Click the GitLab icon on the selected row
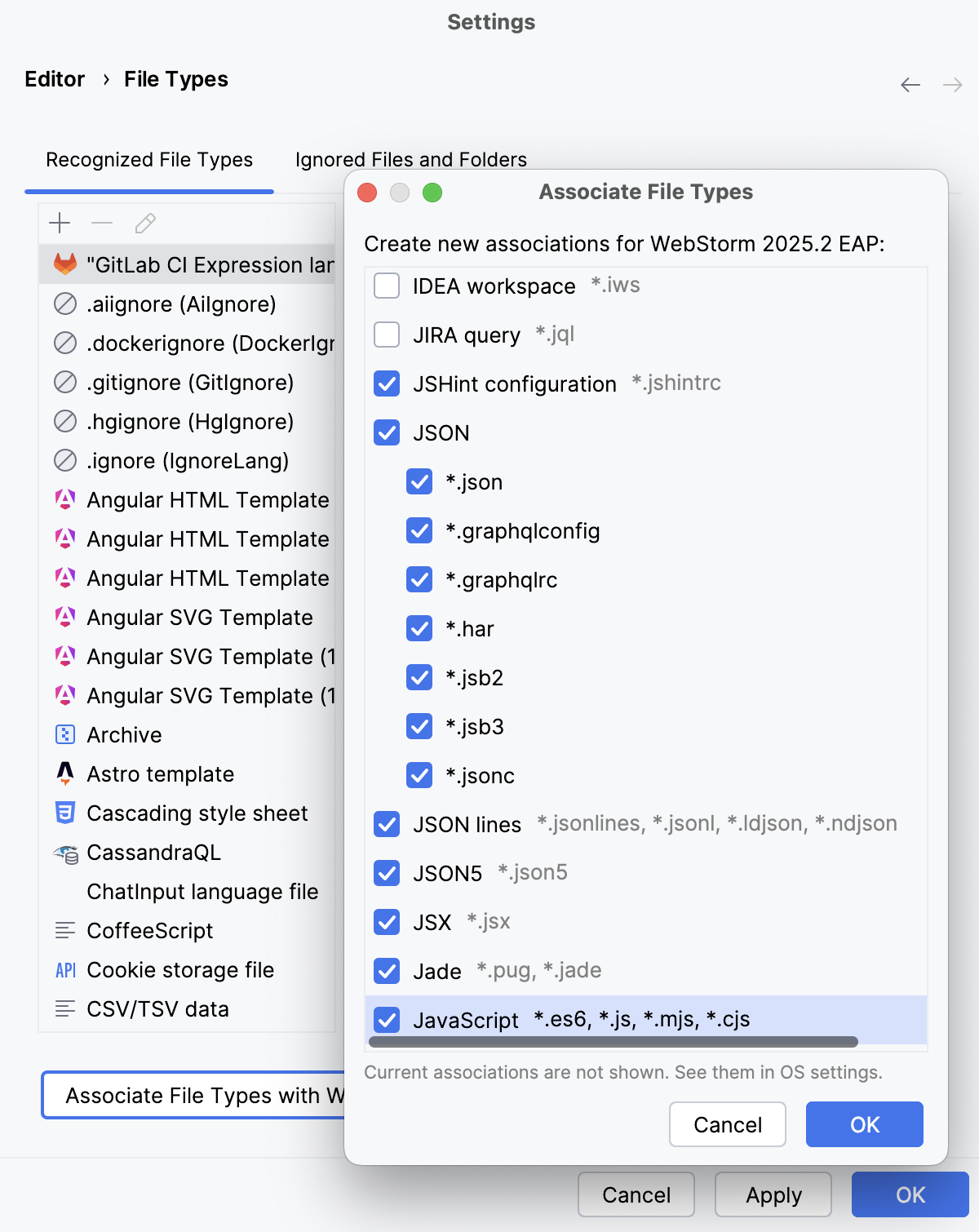 tap(64, 264)
